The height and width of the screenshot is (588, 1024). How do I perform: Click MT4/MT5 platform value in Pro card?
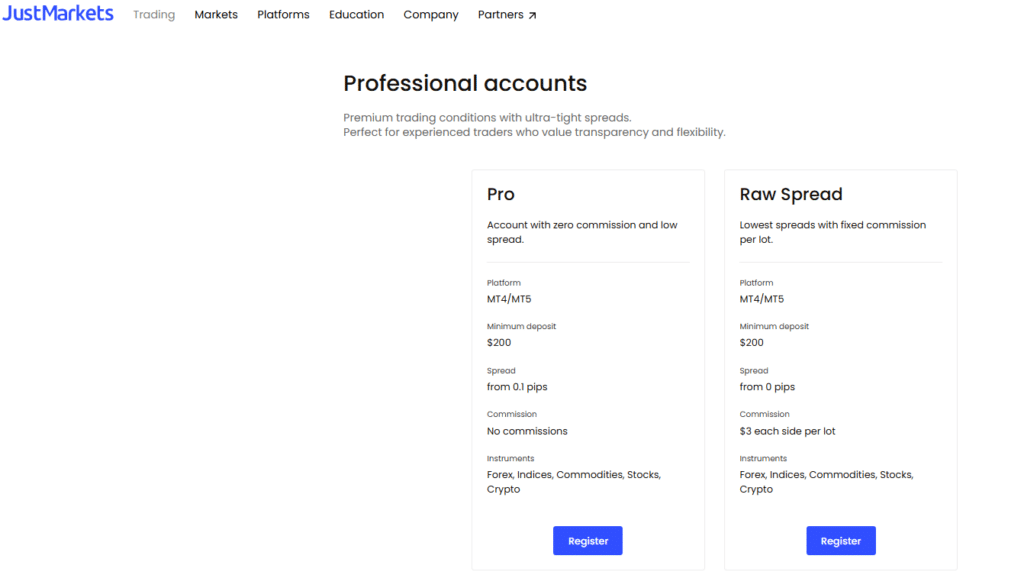point(509,299)
